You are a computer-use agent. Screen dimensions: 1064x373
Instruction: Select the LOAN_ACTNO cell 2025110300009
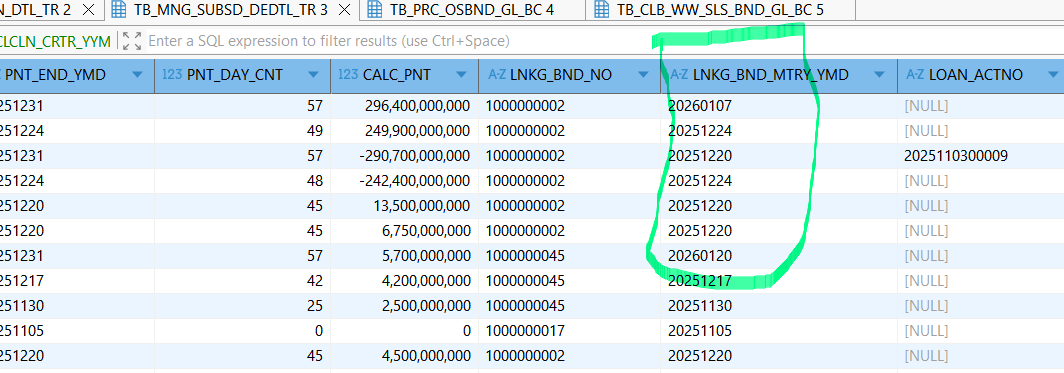(x=981, y=156)
